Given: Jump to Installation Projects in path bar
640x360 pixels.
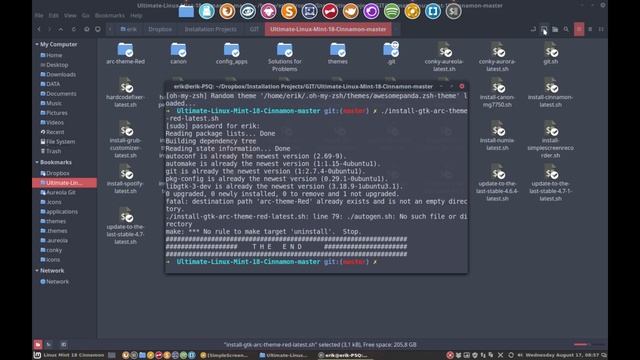Looking at the screenshot, I should (211, 29).
